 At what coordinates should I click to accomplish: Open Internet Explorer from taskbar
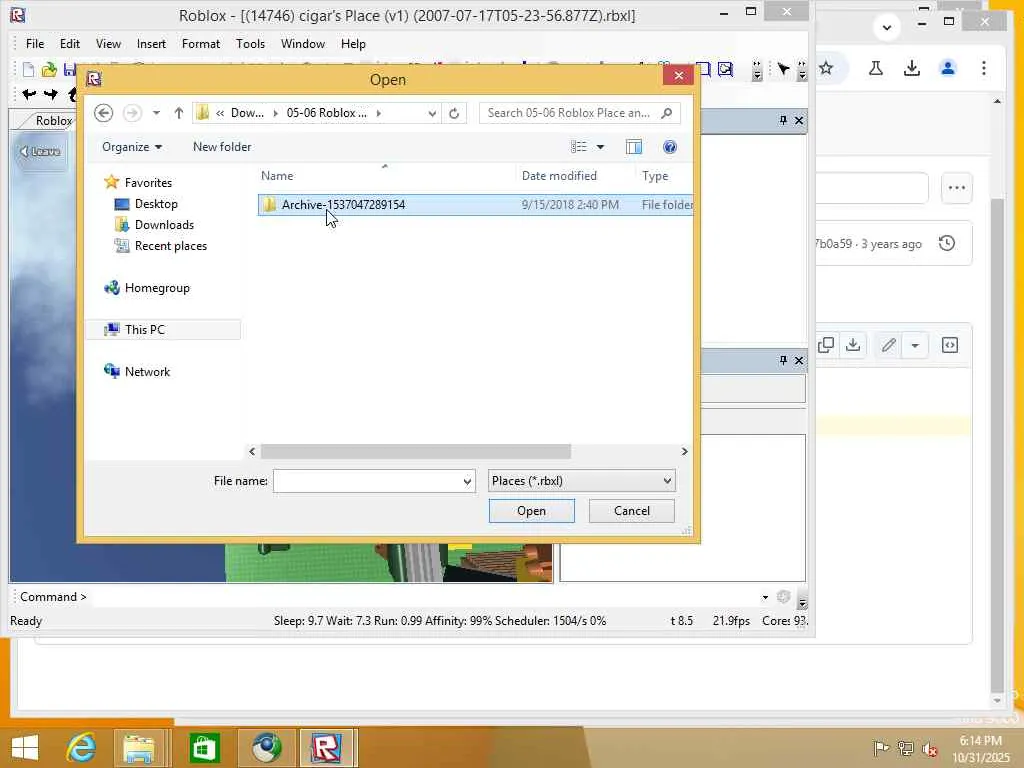tap(82, 748)
